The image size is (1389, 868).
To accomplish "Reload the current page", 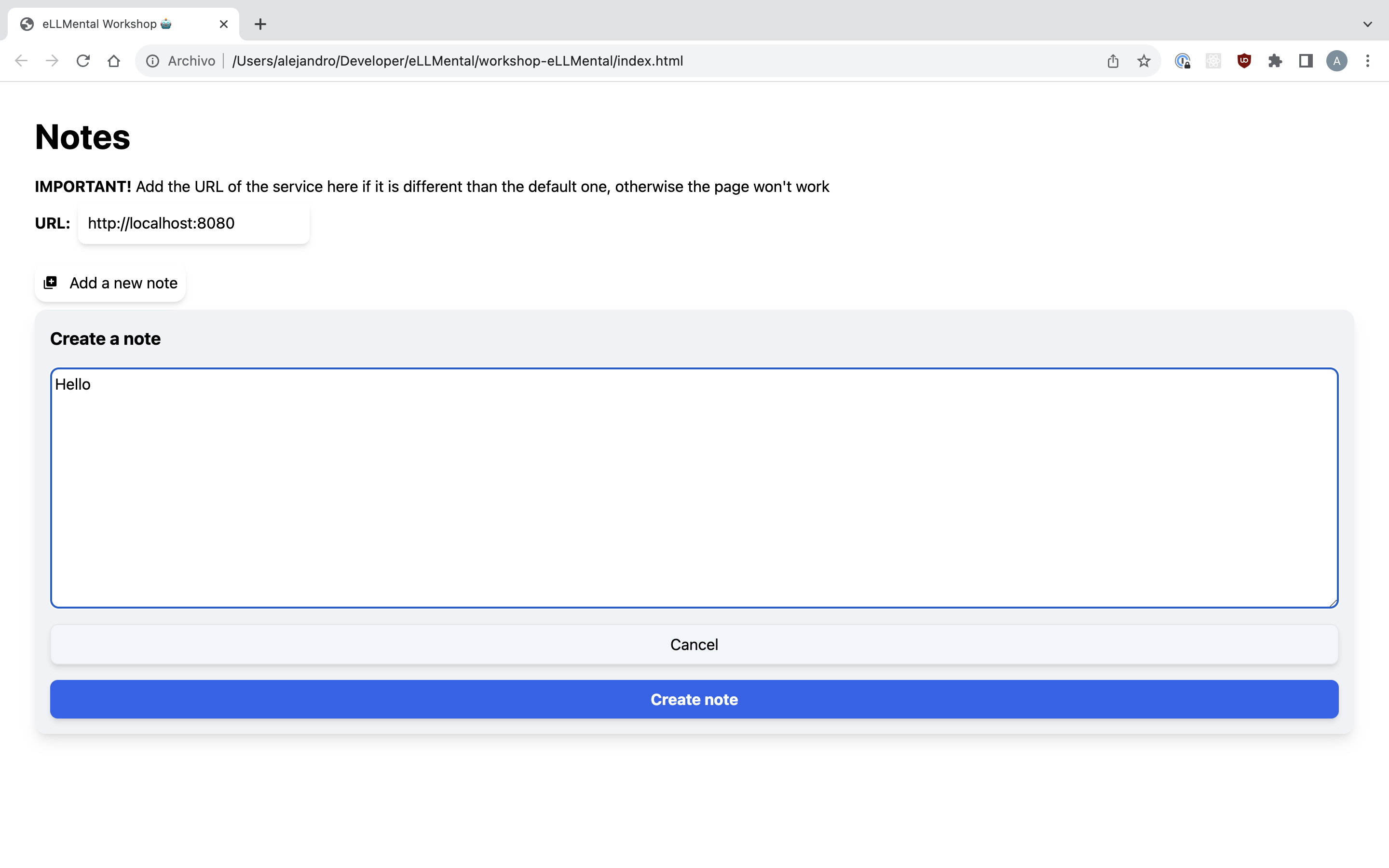I will [83, 61].
